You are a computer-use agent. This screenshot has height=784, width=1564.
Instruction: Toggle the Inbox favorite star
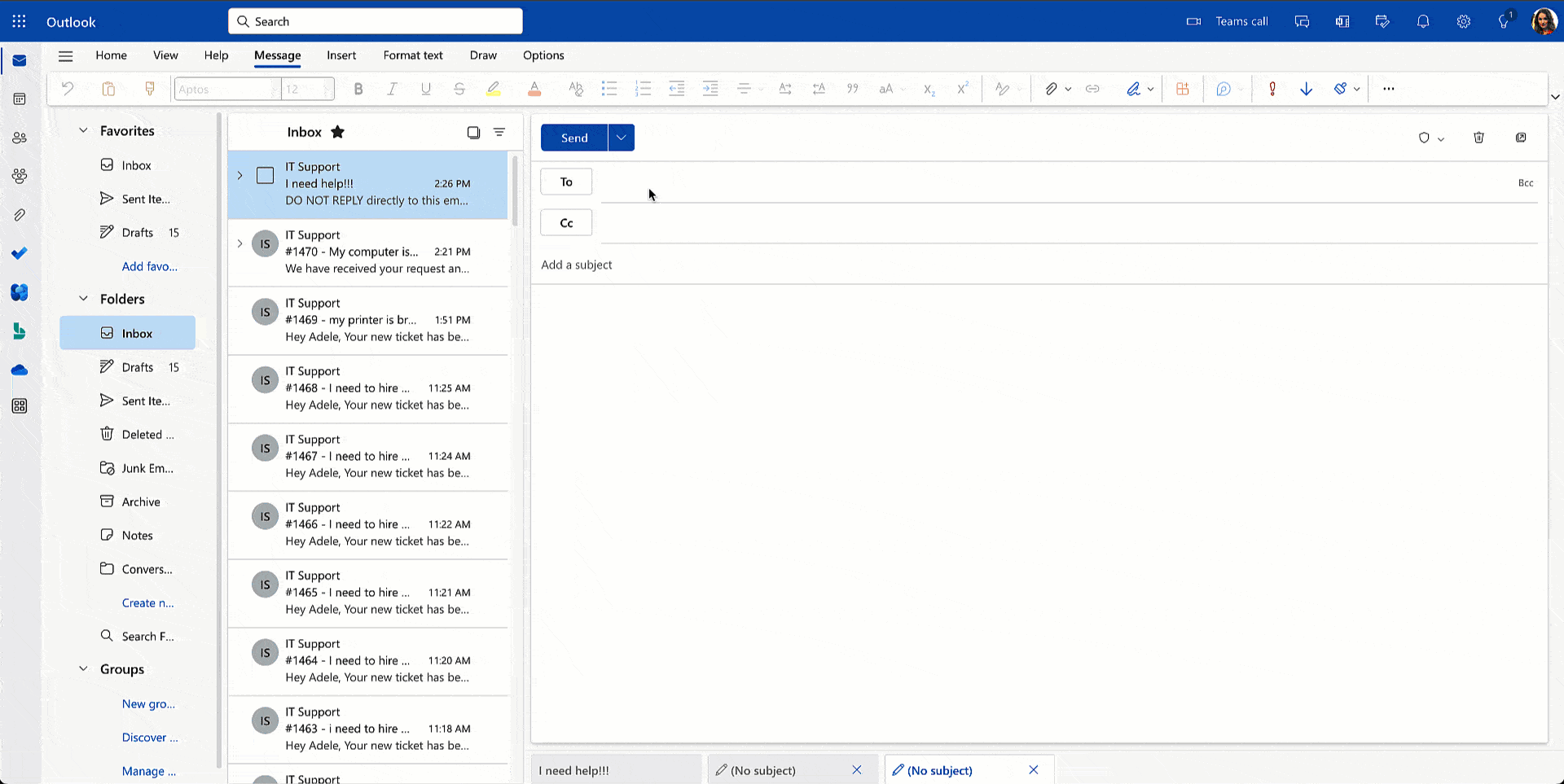[x=337, y=132]
